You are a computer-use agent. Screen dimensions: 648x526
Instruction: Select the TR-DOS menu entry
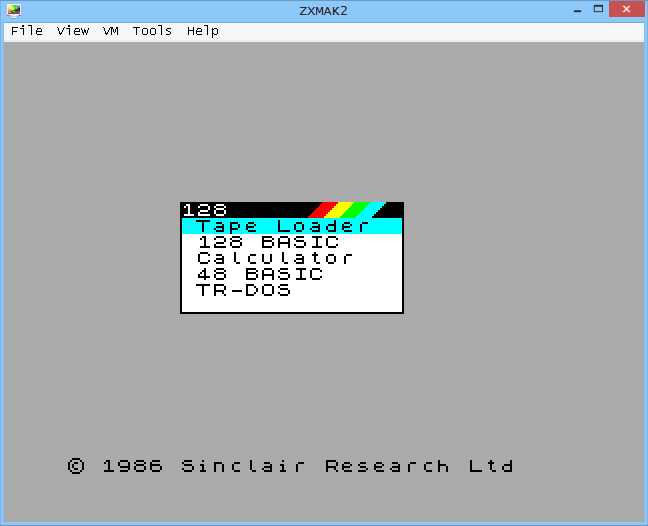point(244,290)
